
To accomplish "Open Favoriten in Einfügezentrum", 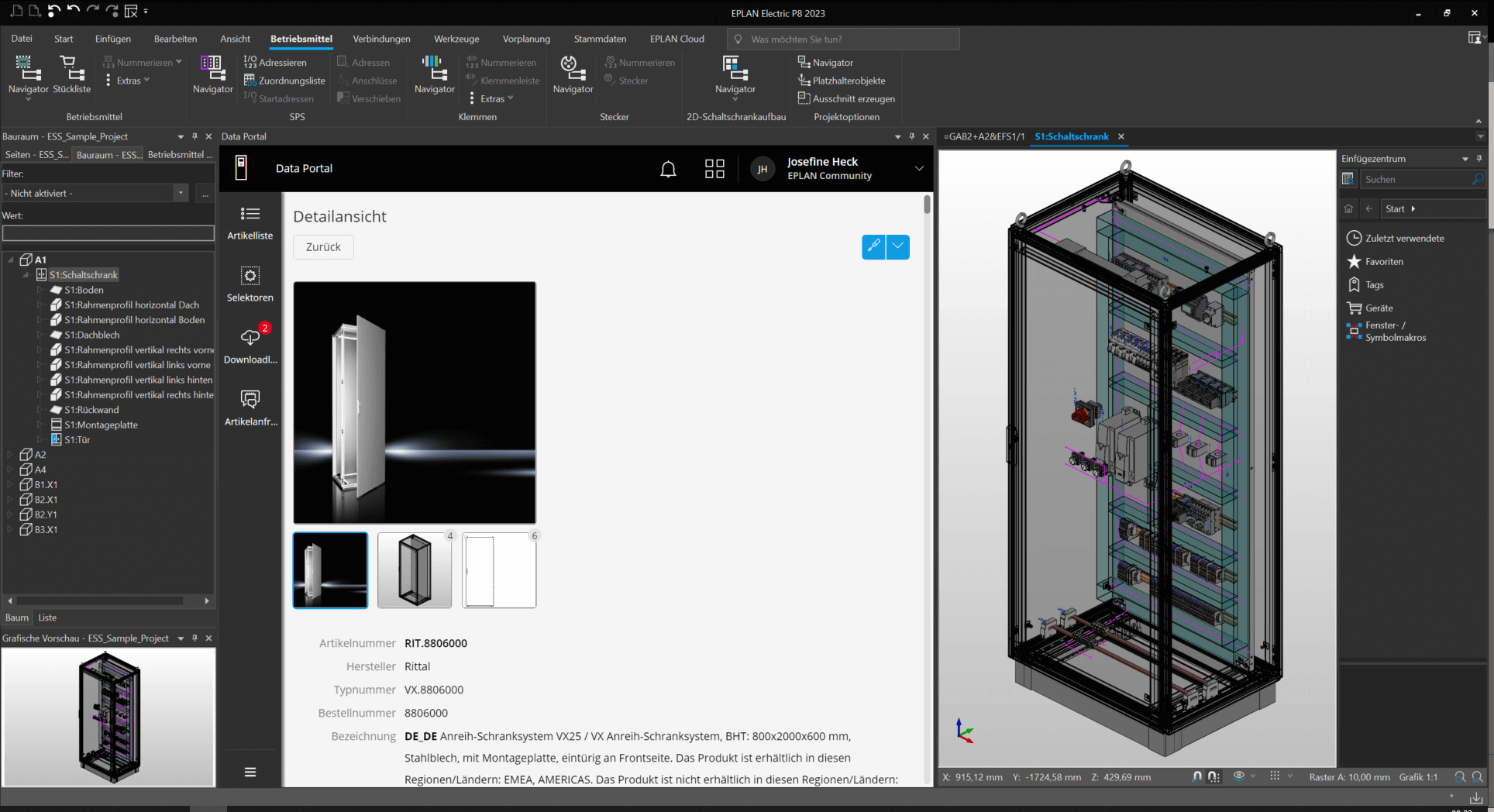I will tap(1384, 262).
